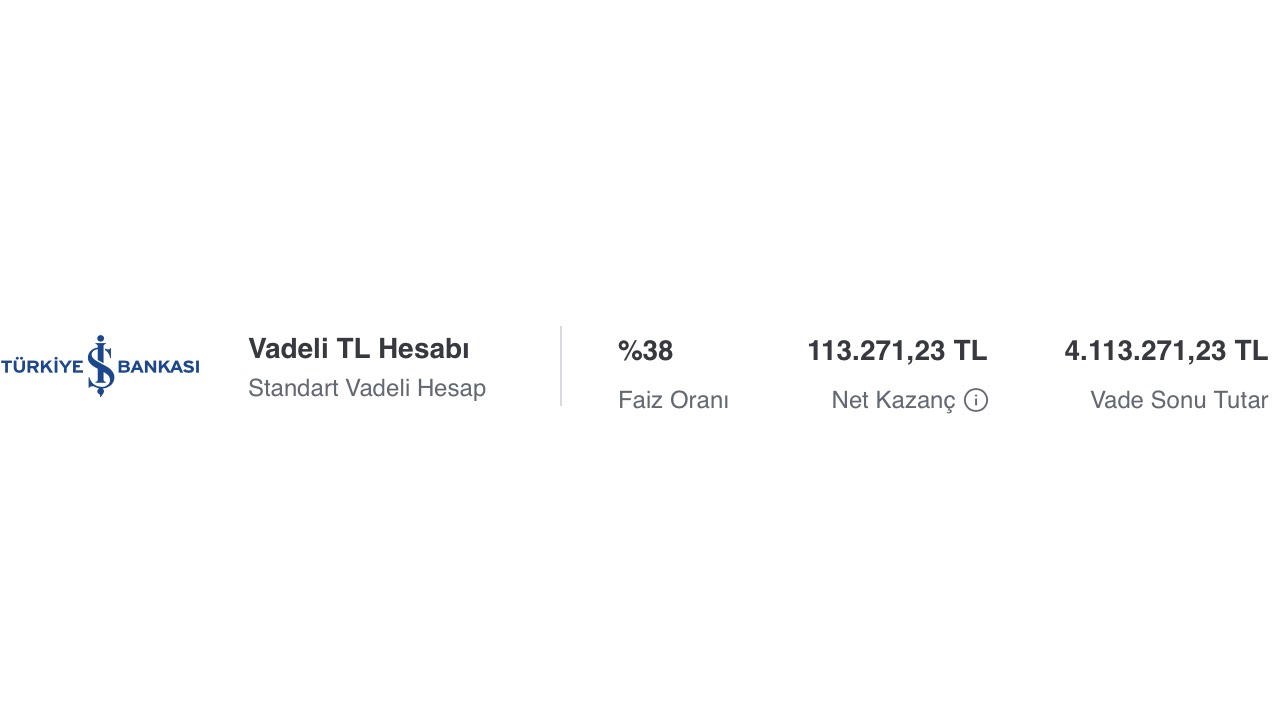Click the Türkiye İş Bankası logo
The image size is (1280, 720).
coord(100,366)
